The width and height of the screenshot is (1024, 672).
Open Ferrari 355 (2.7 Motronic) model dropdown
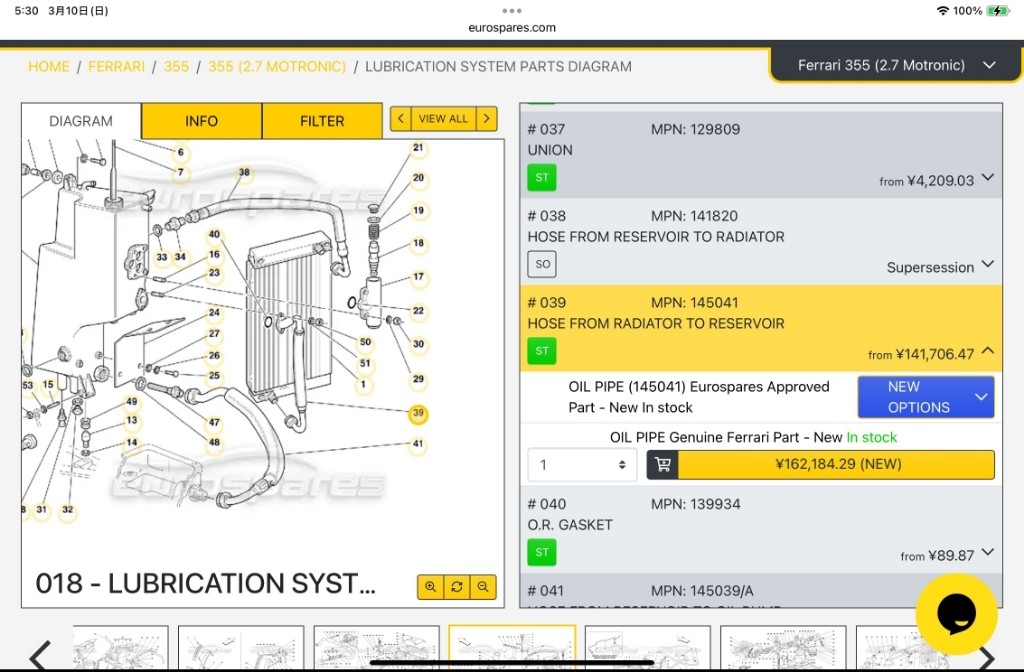point(896,65)
